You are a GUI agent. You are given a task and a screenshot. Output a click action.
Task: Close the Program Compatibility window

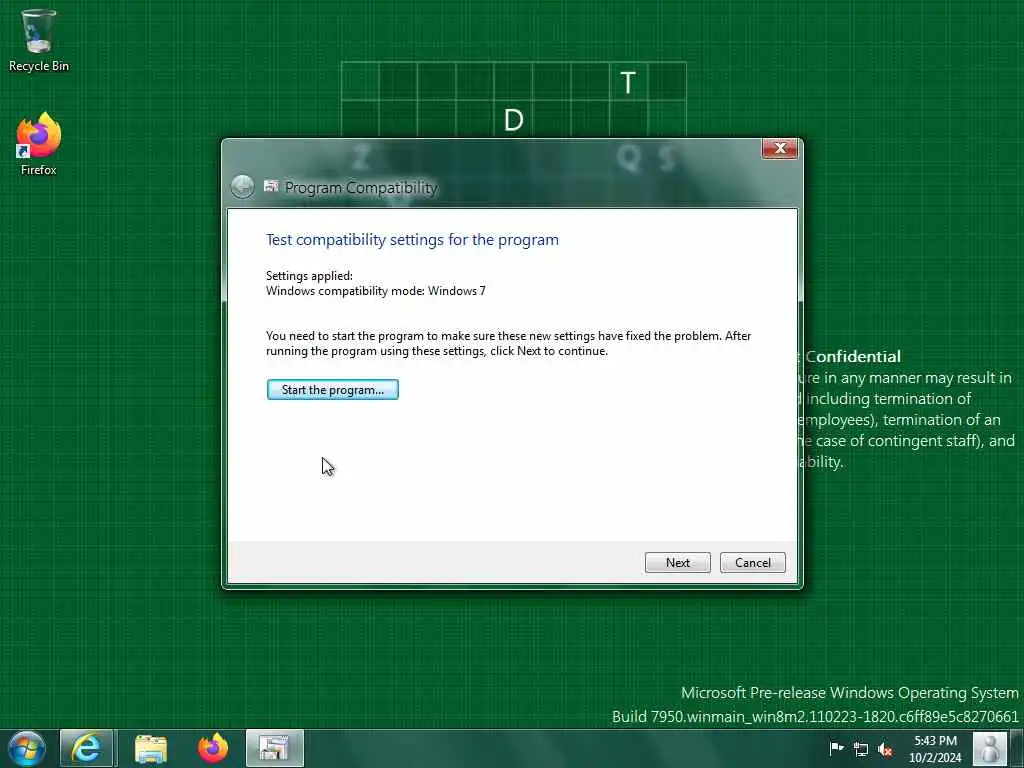coord(779,148)
